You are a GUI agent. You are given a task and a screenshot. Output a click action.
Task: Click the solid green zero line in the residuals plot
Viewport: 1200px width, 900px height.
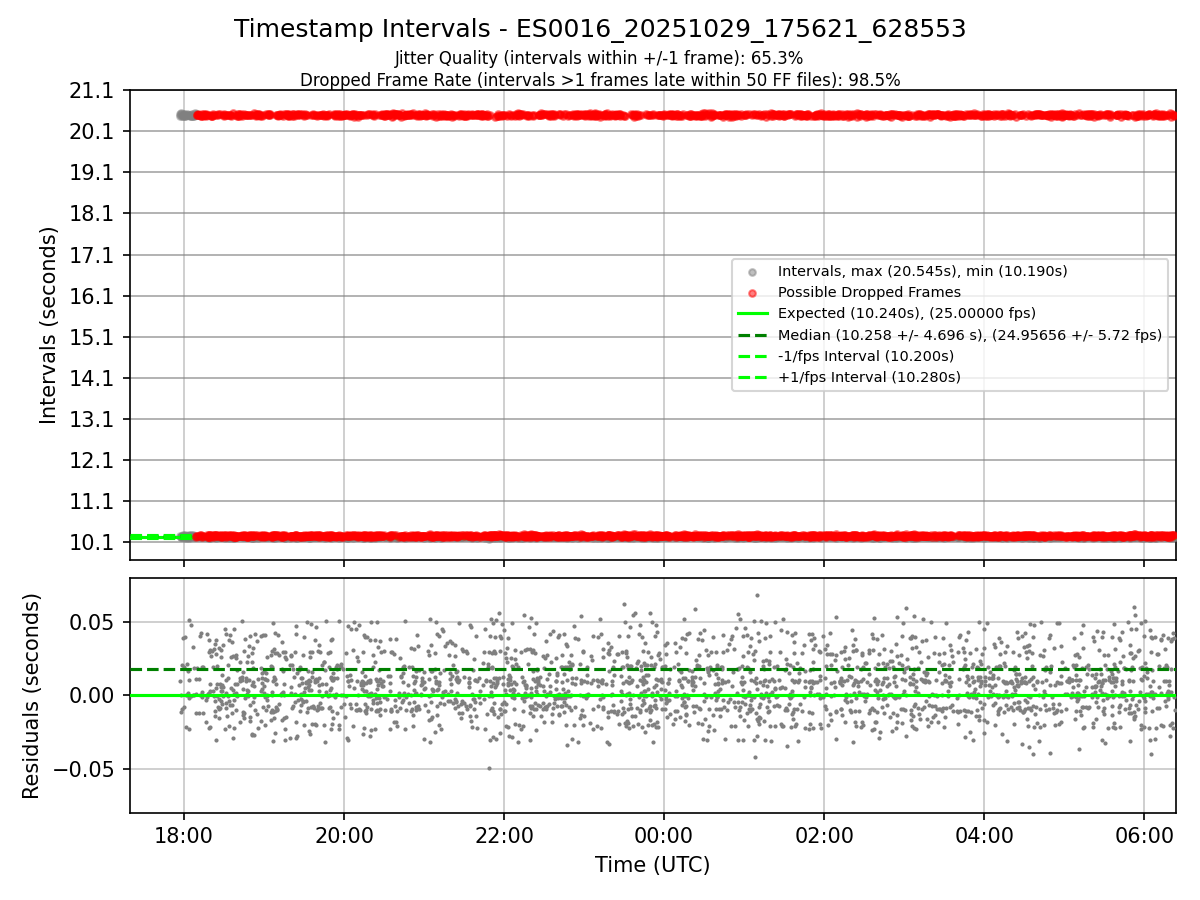[x=652, y=695]
